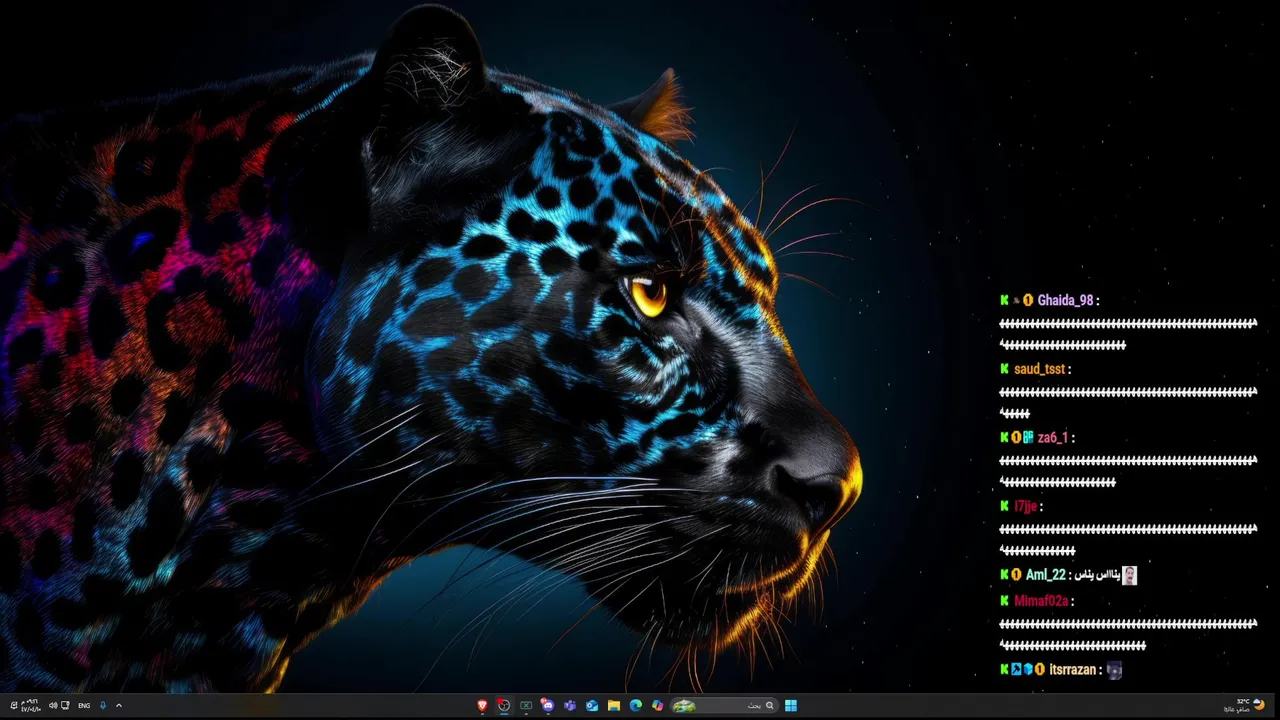Viewport: 1280px width, 720px height.
Task: Open Microsoft Teams from the taskbar
Action: [570, 705]
